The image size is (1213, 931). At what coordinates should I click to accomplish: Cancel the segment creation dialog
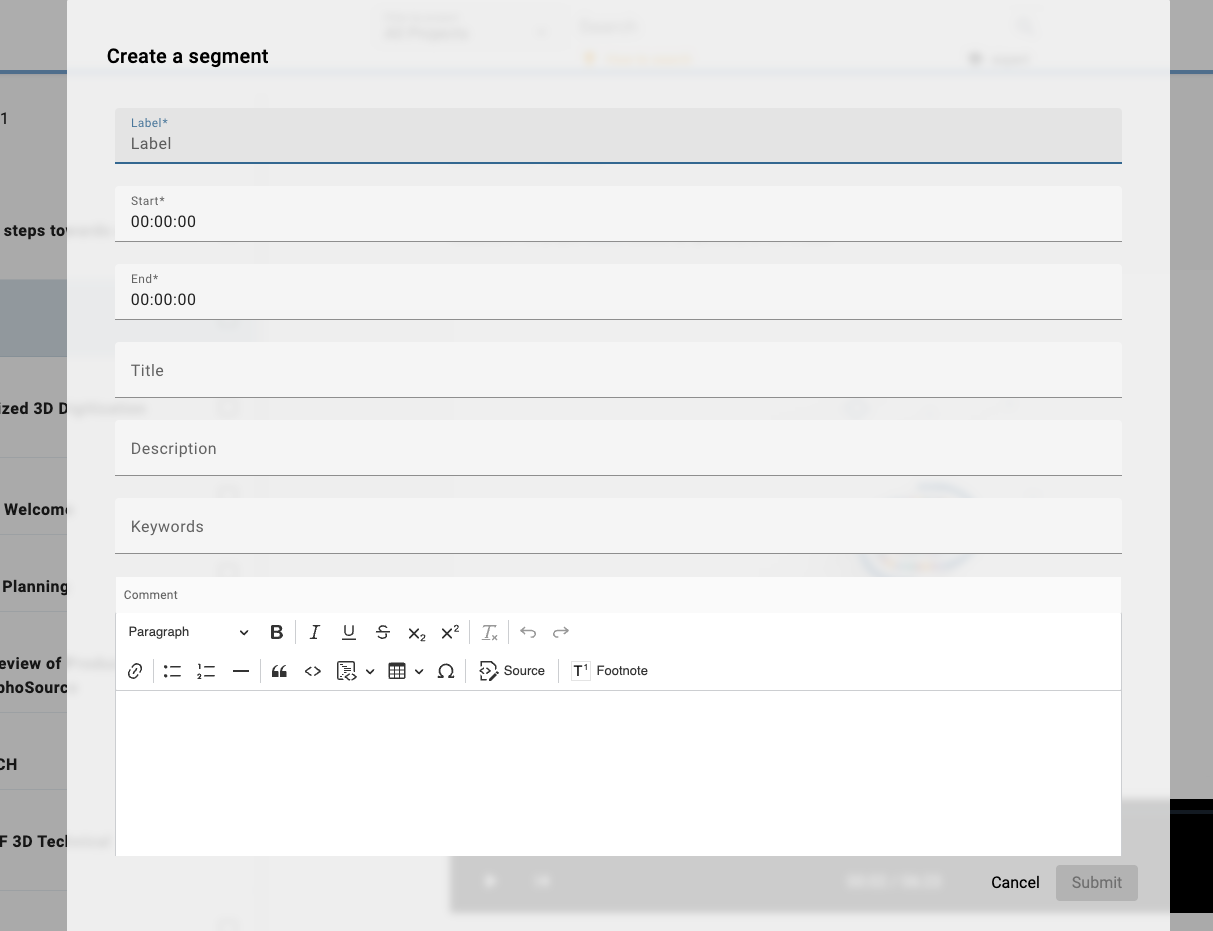pyautogui.click(x=1015, y=883)
